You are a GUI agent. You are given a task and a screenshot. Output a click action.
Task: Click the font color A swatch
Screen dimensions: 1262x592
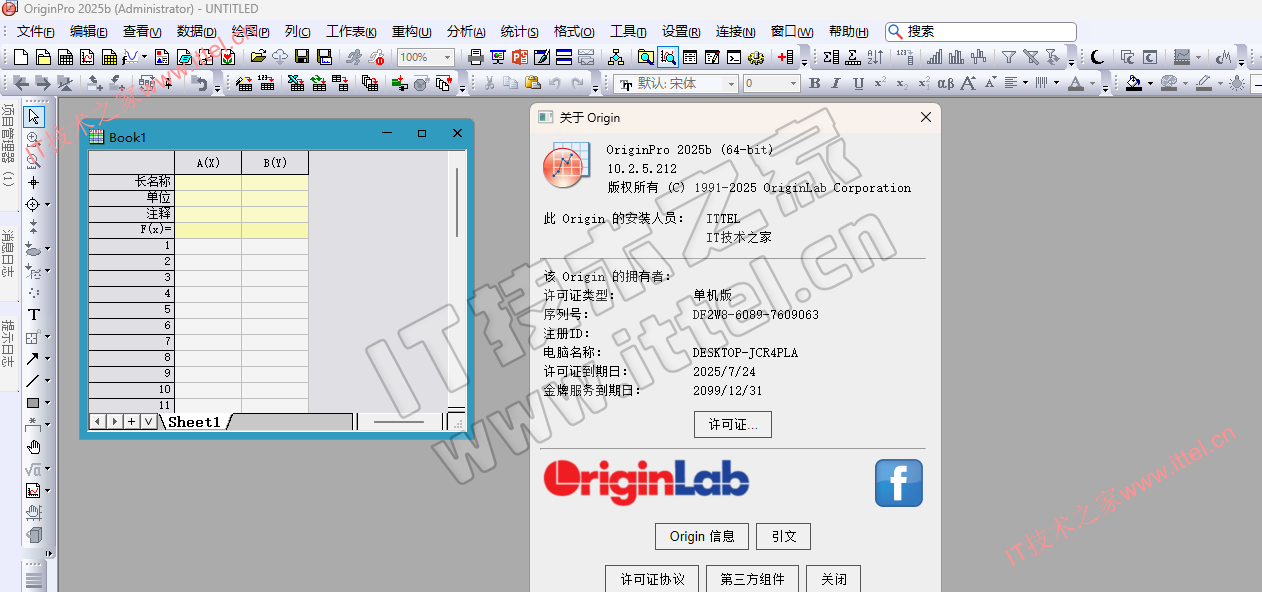pos(1075,83)
